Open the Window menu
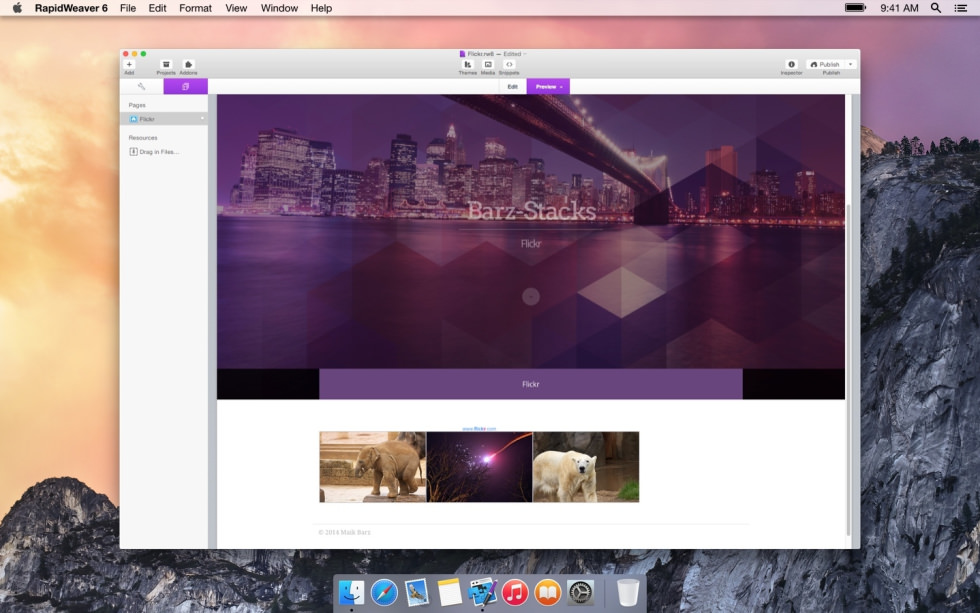This screenshot has height=613, width=980. coord(279,8)
